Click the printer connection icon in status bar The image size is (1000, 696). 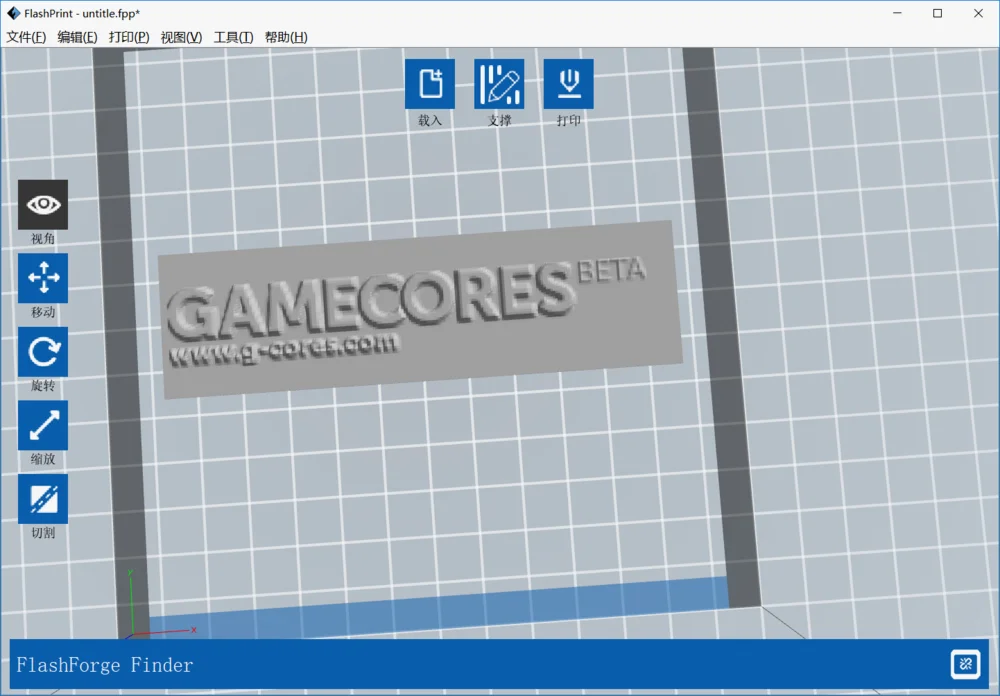966,664
